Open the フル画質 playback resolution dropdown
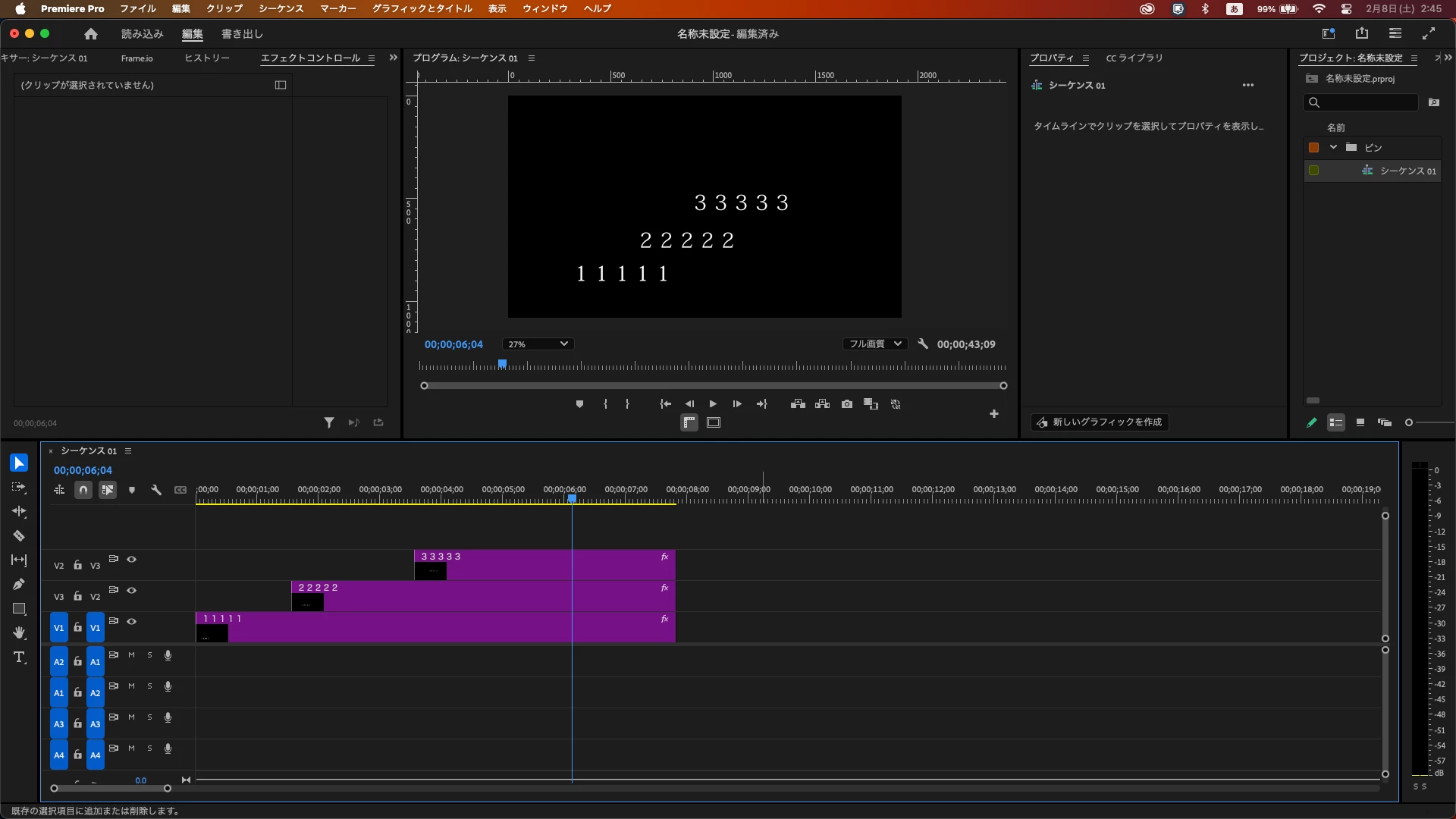1456x819 pixels. pyautogui.click(x=875, y=344)
